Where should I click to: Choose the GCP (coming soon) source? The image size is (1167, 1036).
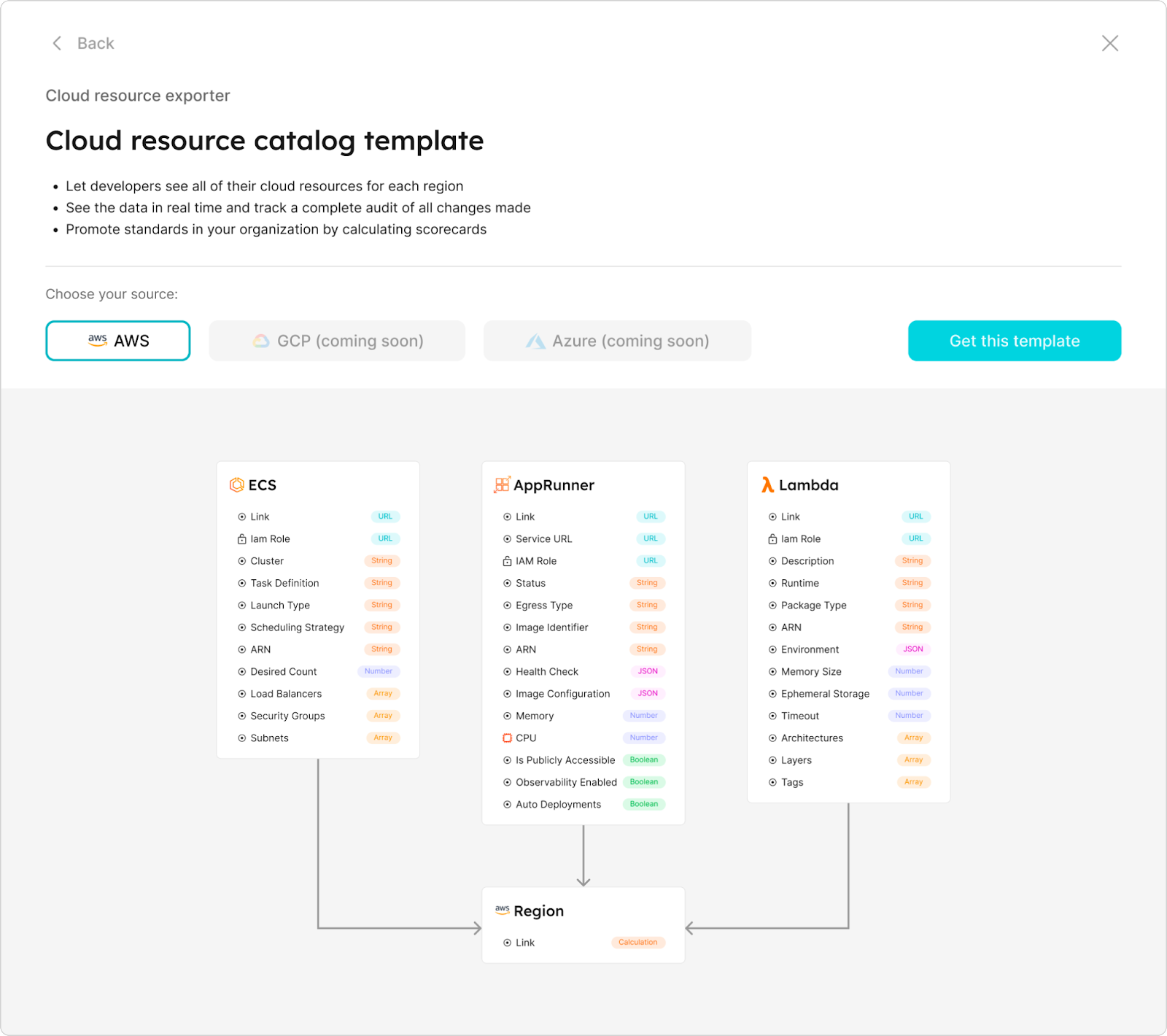pyautogui.click(x=337, y=341)
